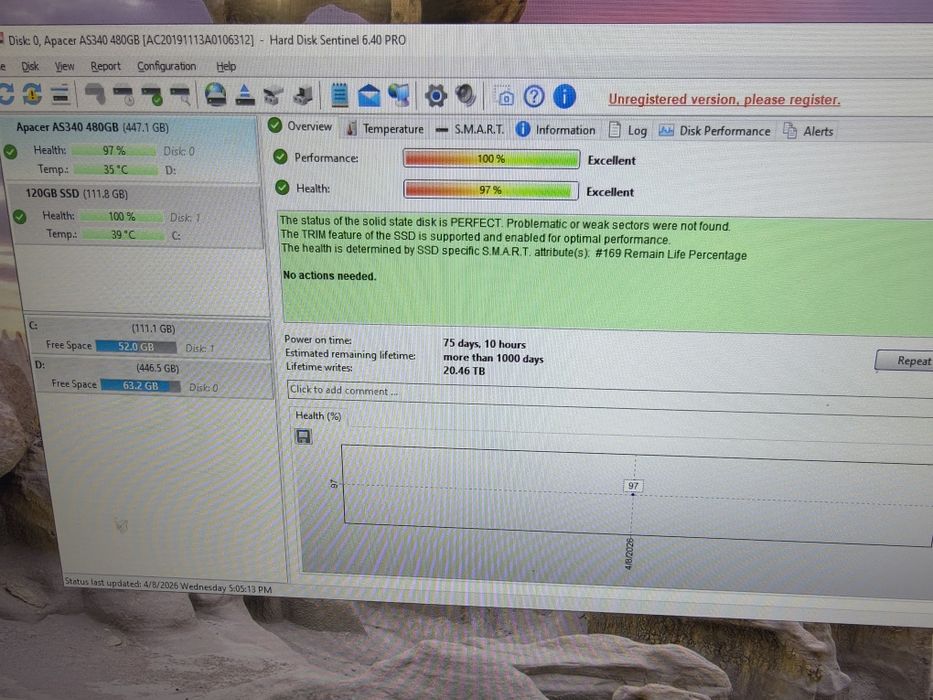The image size is (933, 700).
Task: Click the gray hard disk test icon
Action: (95, 94)
